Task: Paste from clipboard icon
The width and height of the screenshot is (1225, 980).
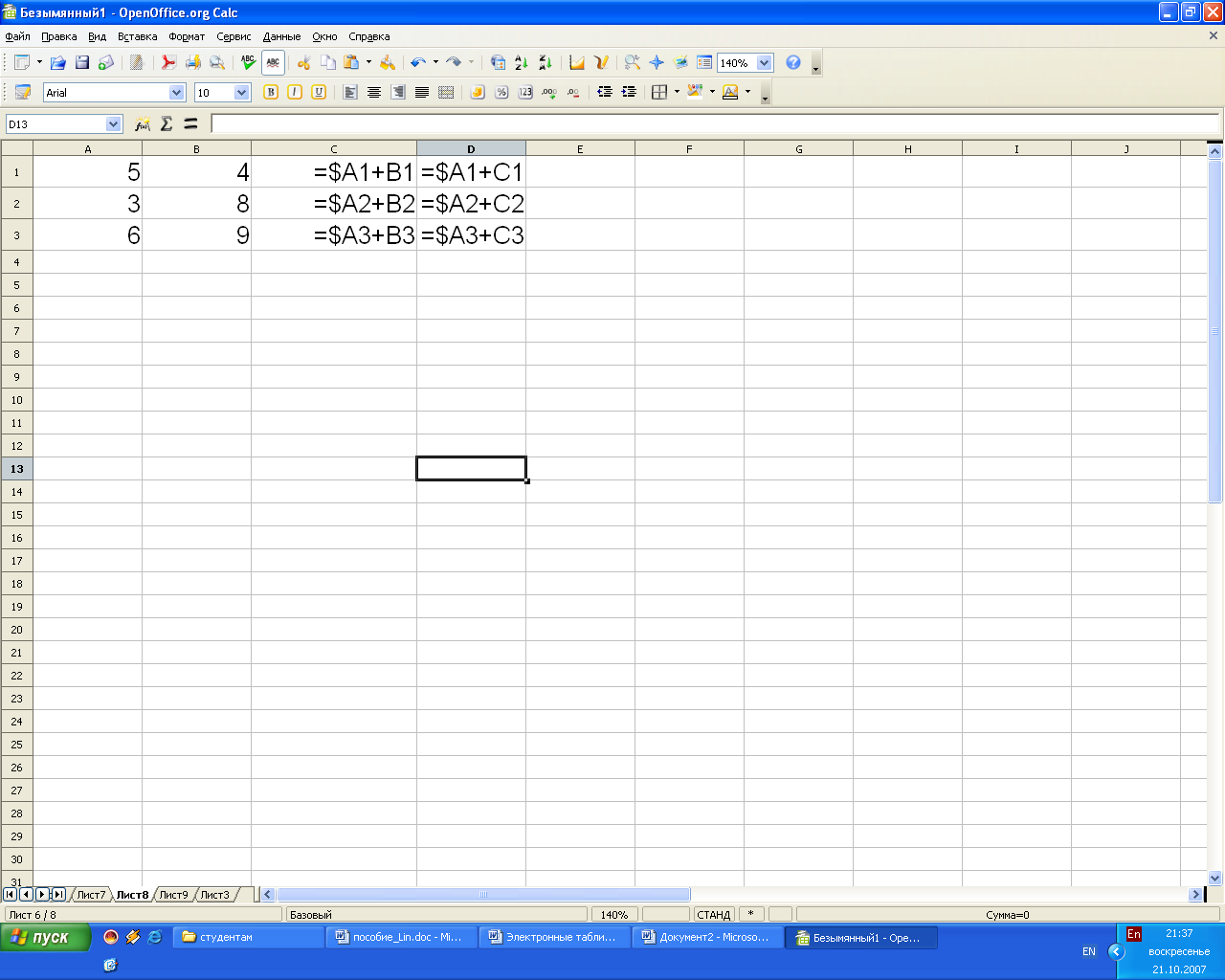Action: pyautogui.click(x=351, y=63)
